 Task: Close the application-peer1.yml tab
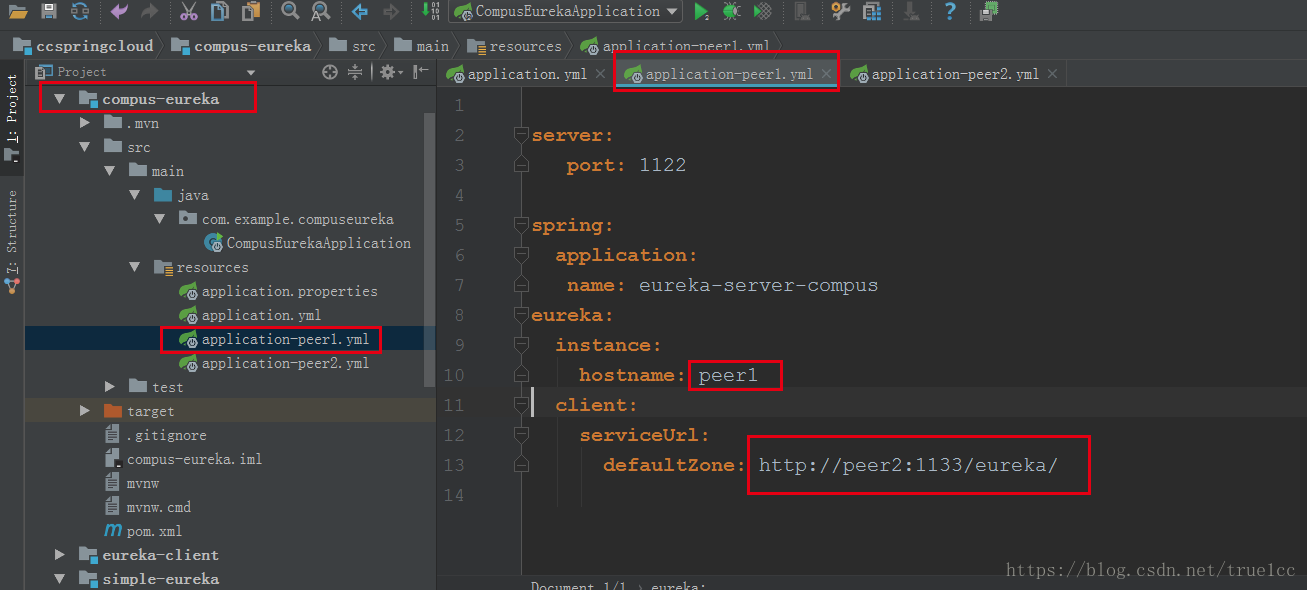pyautogui.click(x=826, y=74)
